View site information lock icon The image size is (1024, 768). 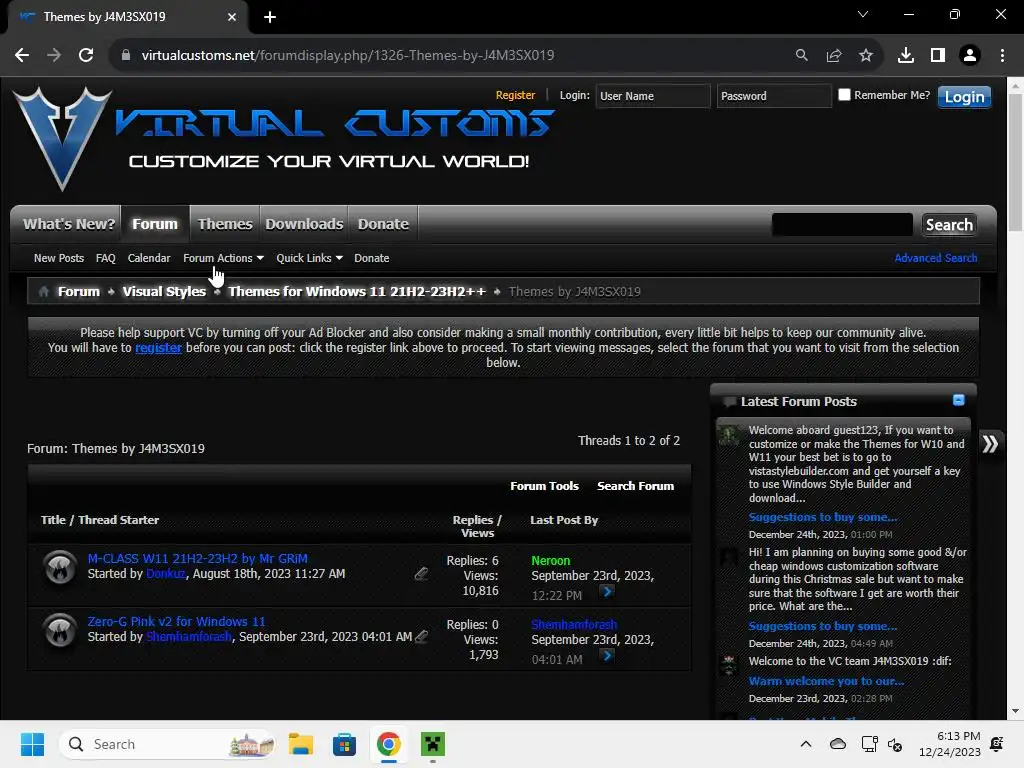[126, 56]
